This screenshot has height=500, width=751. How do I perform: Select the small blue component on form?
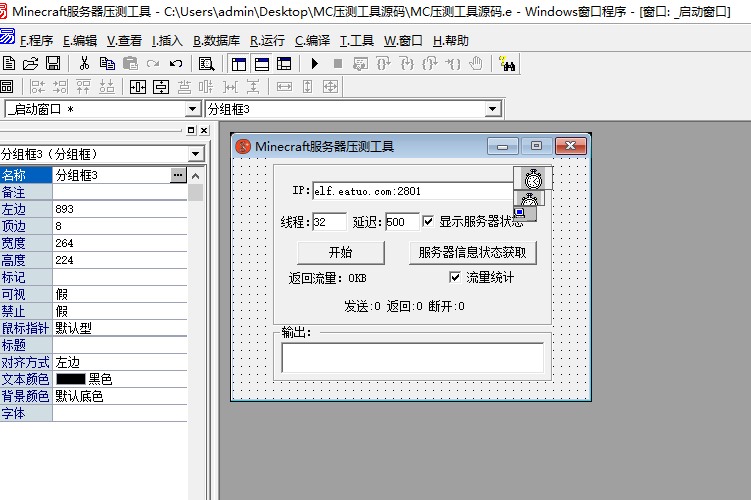click(525, 214)
